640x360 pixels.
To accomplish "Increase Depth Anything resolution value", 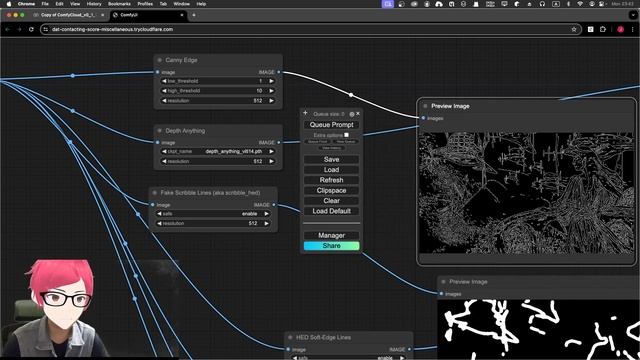I will tap(271, 161).
